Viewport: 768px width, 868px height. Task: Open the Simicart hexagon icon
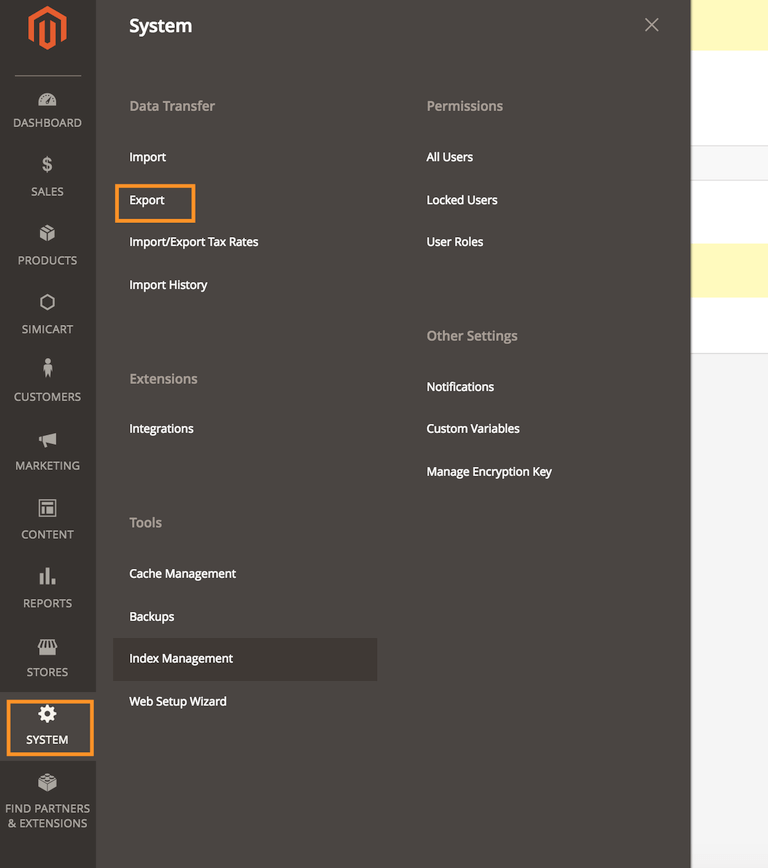(x=47, y=302)
